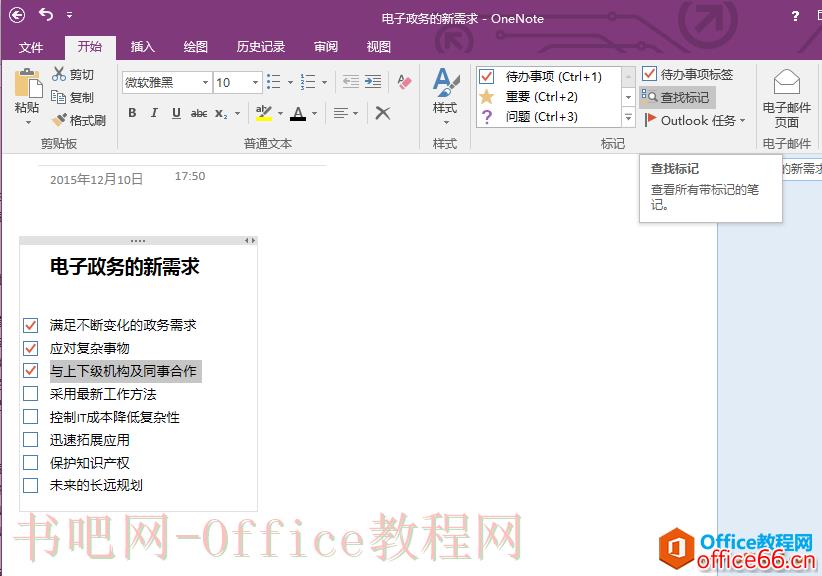This screenshot has width=822, height=576.
Task: Check the 控制IT成本降低复杂性 checkbox
Action: point(30,417)
